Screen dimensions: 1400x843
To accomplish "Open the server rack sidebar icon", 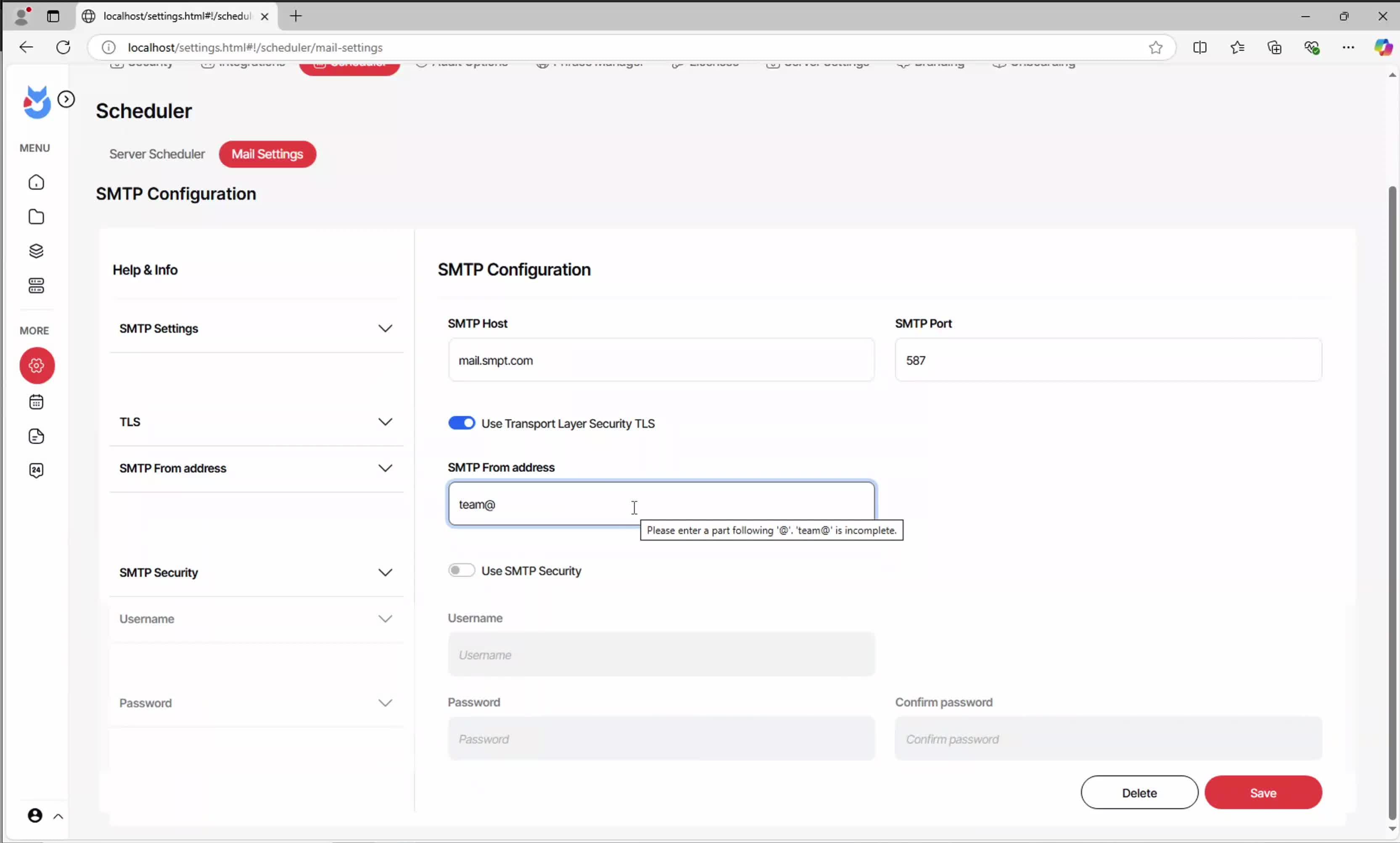I will click(x=36, y=286).
